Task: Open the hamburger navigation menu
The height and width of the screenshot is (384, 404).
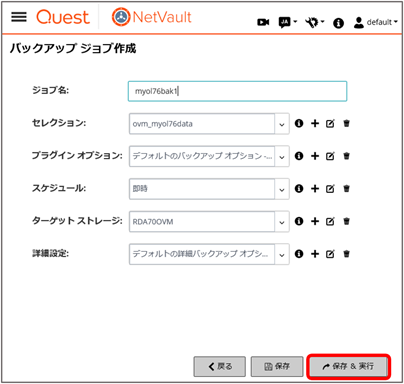Action: pyautogui.click(x=19, y=17)
